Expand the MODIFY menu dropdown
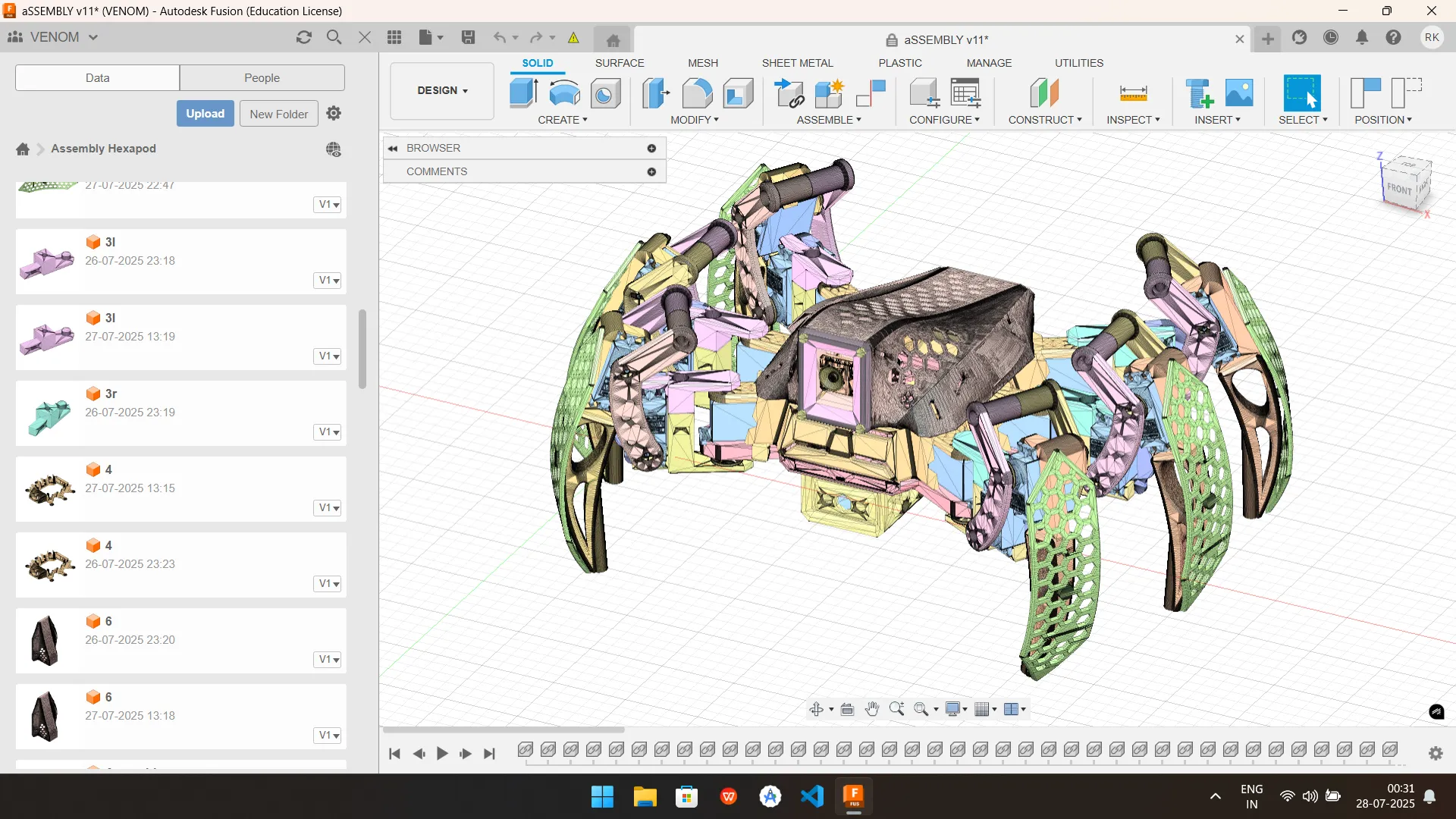Screen dimensions: 1456x819 (x=695, y=120)
